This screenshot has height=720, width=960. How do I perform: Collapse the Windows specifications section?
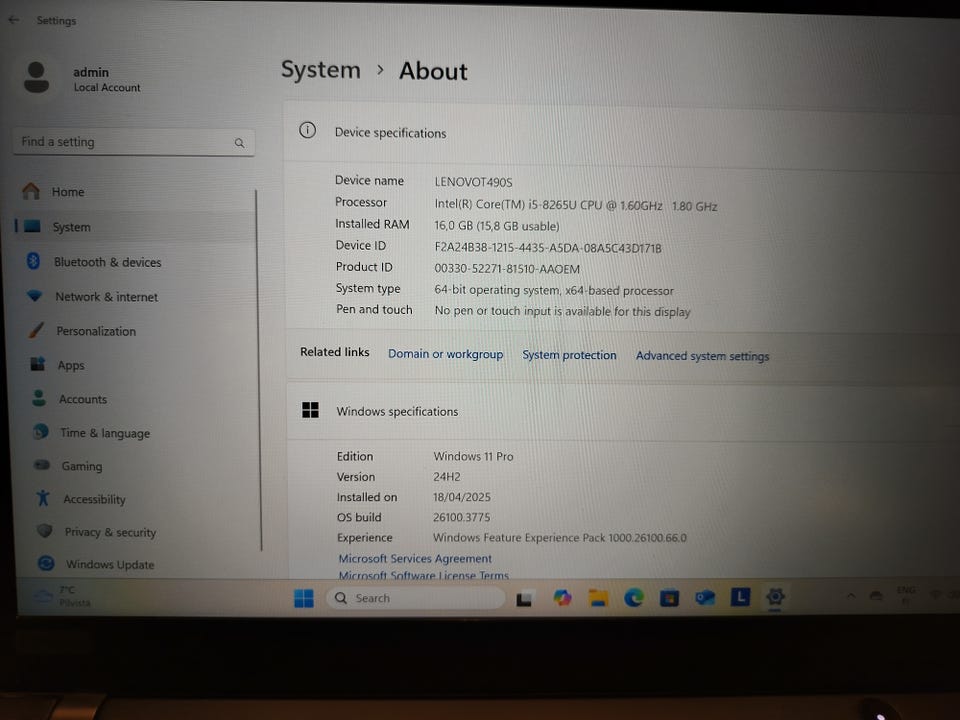point(621,411)
